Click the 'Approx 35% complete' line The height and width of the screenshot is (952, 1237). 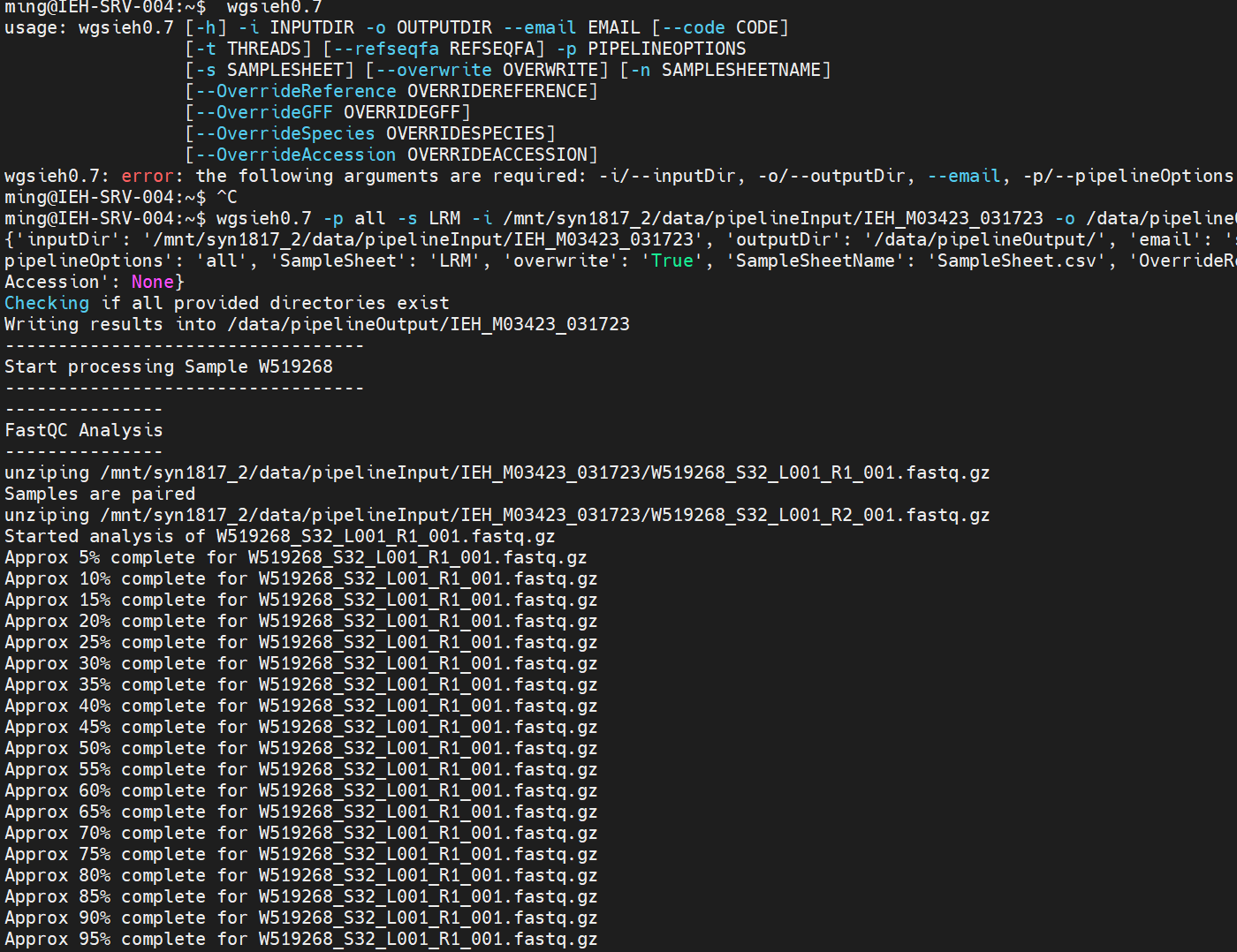301,684
